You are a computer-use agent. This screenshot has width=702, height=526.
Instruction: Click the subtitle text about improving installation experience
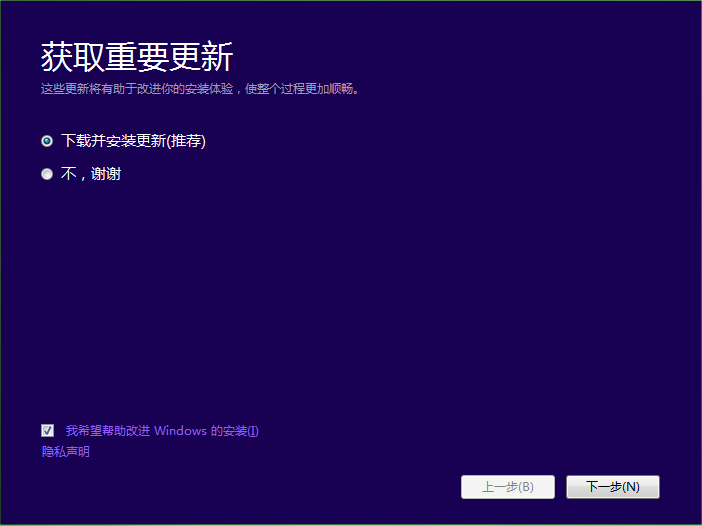point(199,89)
